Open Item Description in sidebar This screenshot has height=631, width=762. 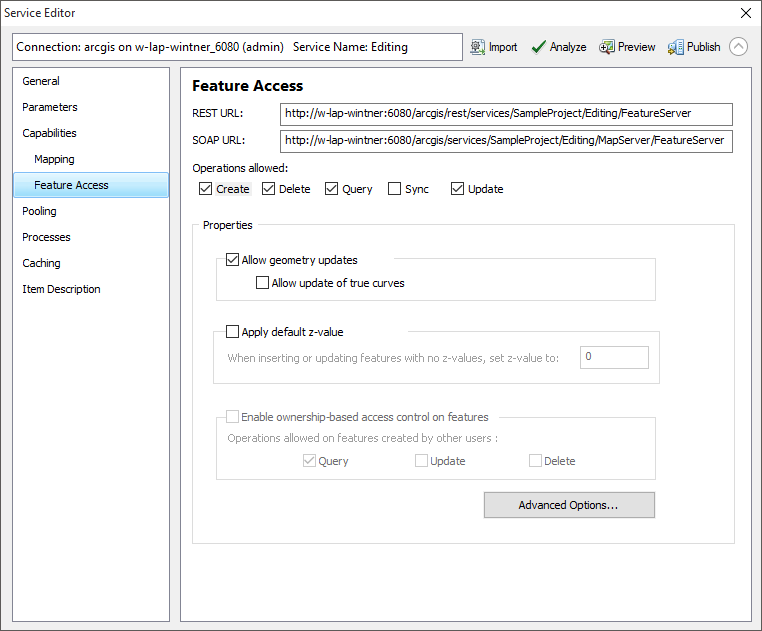tap(61, 289)
